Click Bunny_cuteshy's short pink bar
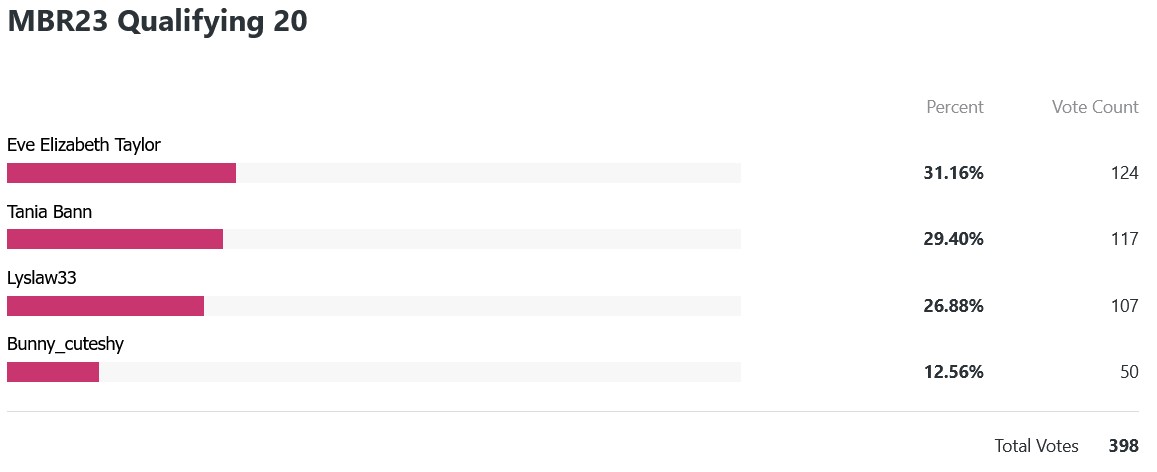Image resolution: width=1157 pixels, height=472 pixels. pyautogui.click(x=53, y=372)
